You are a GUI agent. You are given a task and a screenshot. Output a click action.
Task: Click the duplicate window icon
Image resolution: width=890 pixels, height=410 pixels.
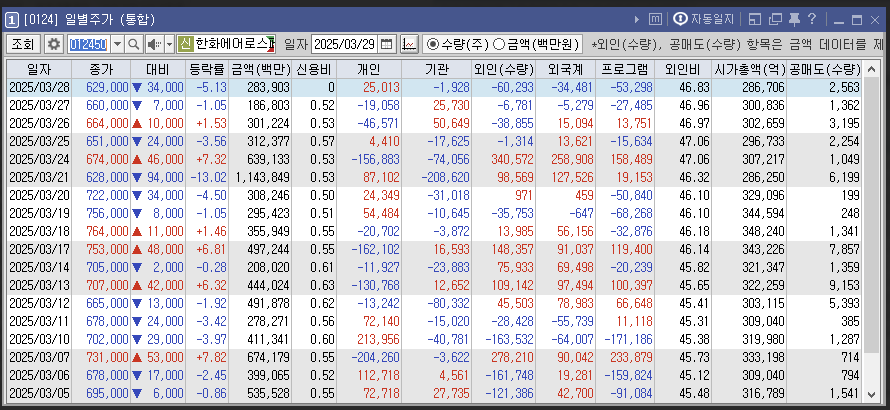click(x=775, y=20)
